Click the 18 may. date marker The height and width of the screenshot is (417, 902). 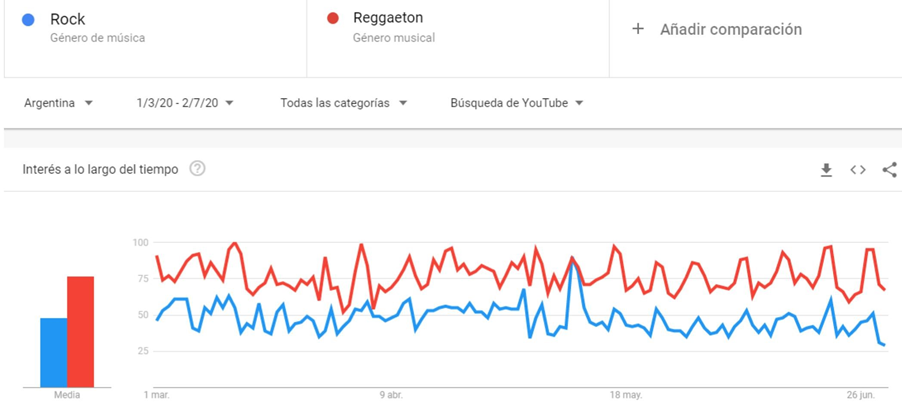tap(625, 395)
